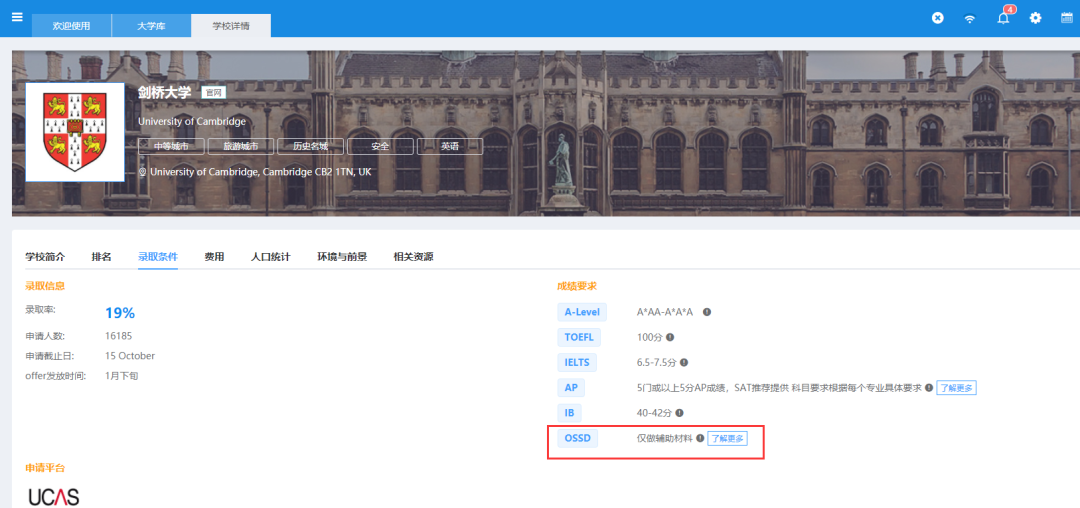
Task: Click info icon next to A-Level grades
Action: 707,312
